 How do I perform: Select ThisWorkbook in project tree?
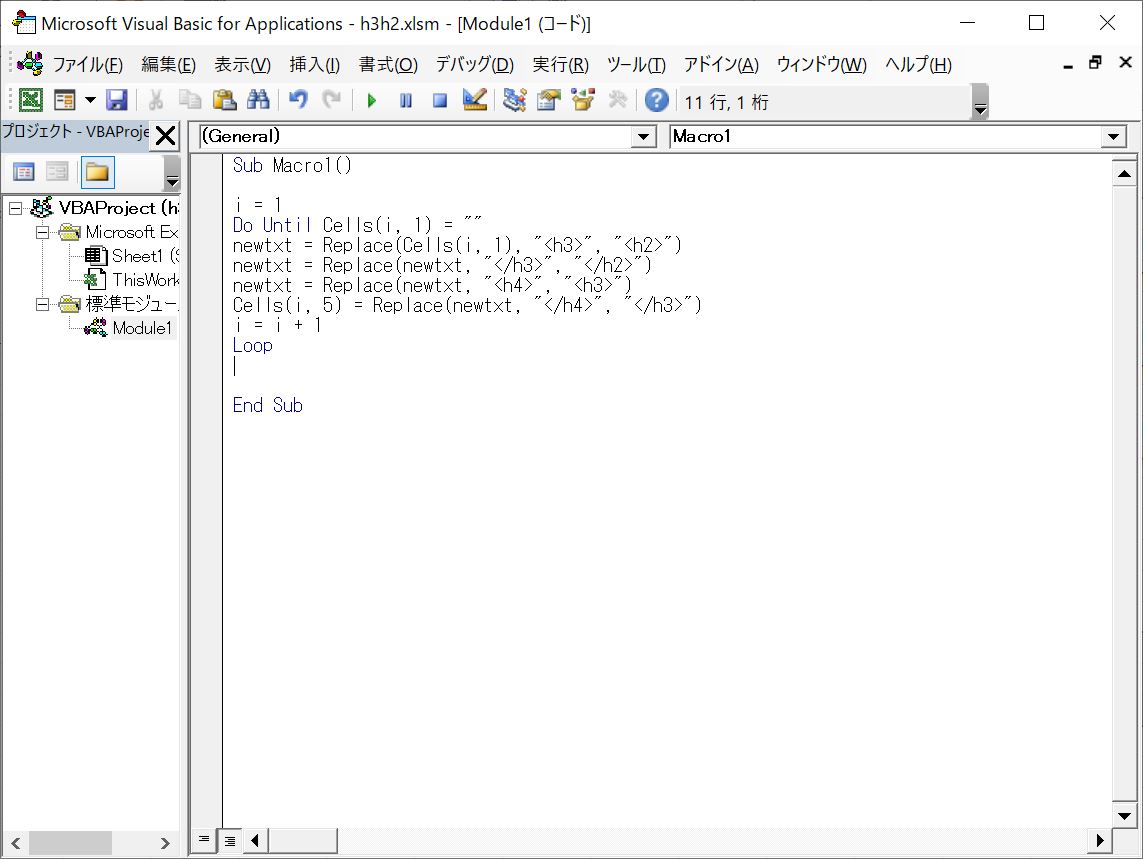(x=131, y=280)
